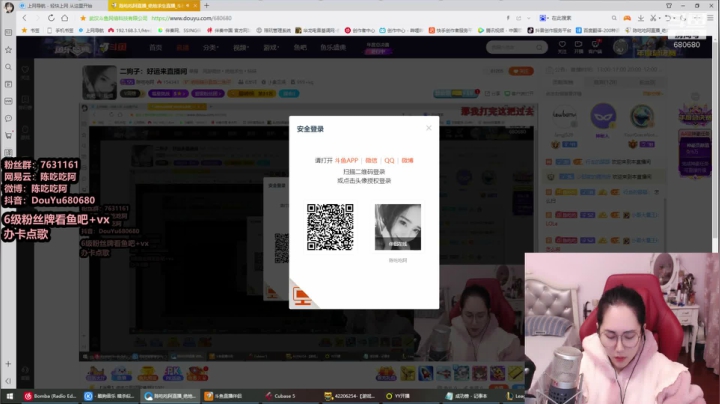Viewport: 720px width, 404px height.
Task: Open browser sidebar chat bubble icon
Action: point(8,118)
